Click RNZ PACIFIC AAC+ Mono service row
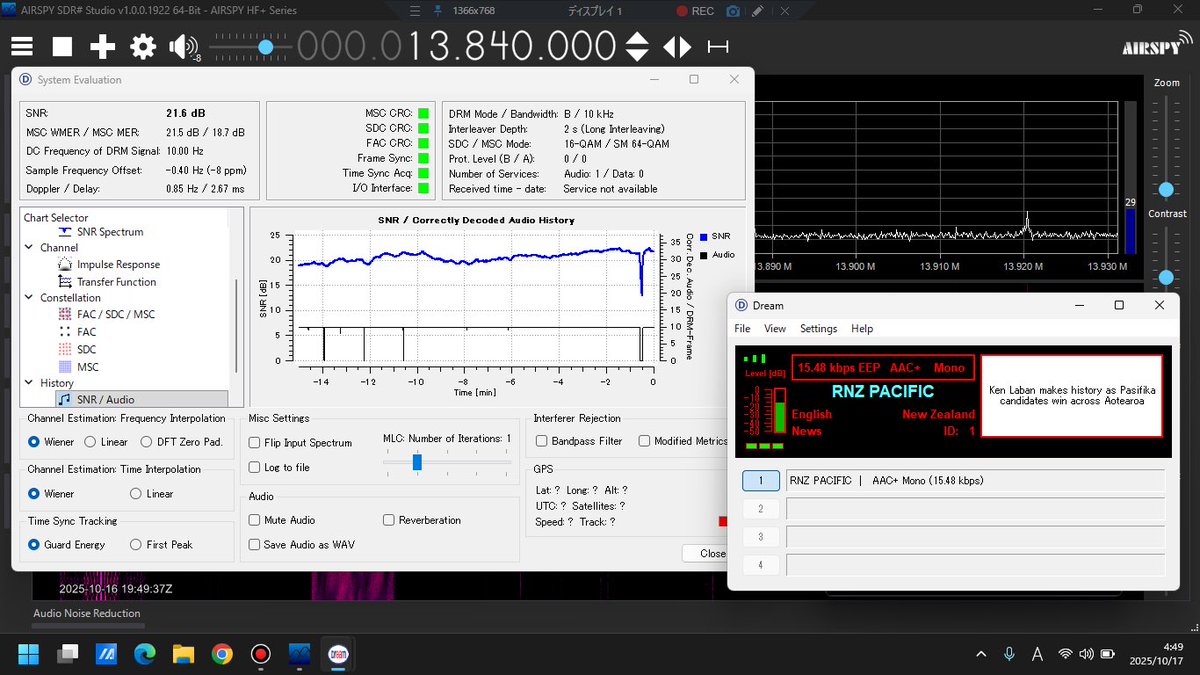 976,481
